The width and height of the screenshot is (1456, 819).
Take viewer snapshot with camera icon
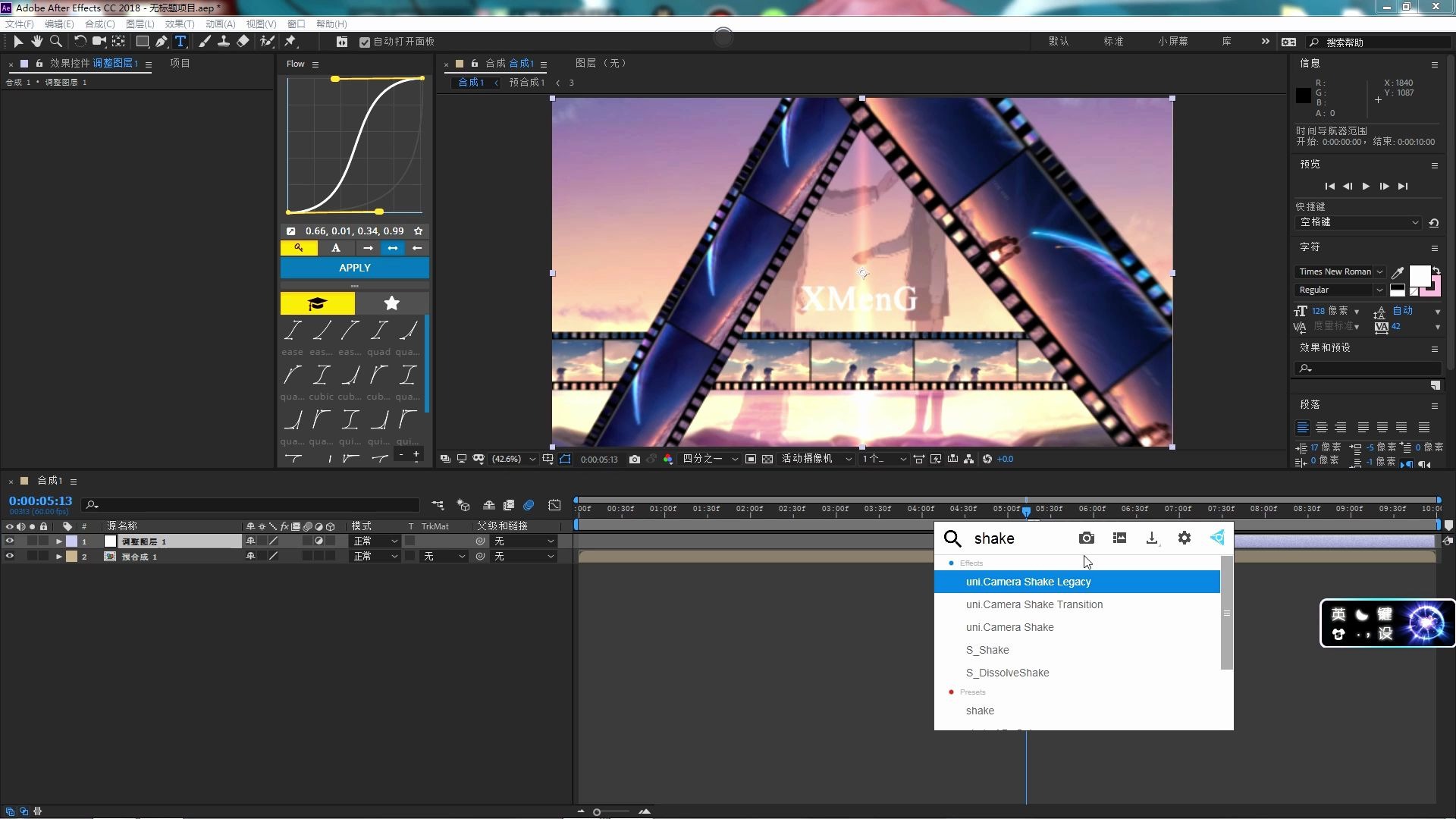click(635, 460)
